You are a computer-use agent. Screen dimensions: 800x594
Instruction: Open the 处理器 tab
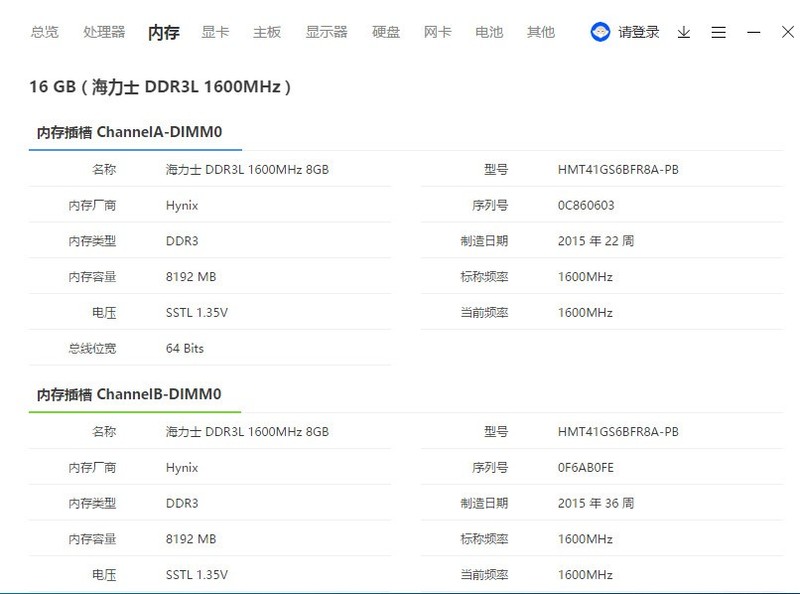[x=103, y=31]
